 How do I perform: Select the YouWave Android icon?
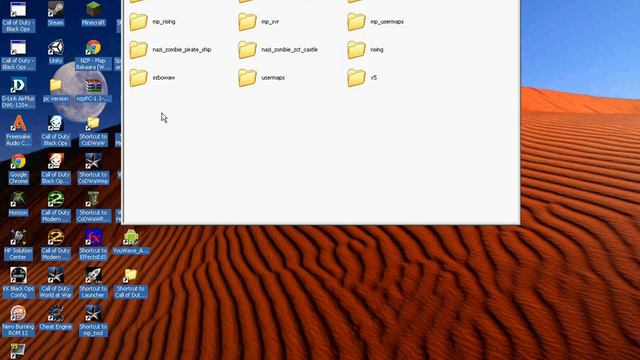pyautogui.click(x=131, y=242)
